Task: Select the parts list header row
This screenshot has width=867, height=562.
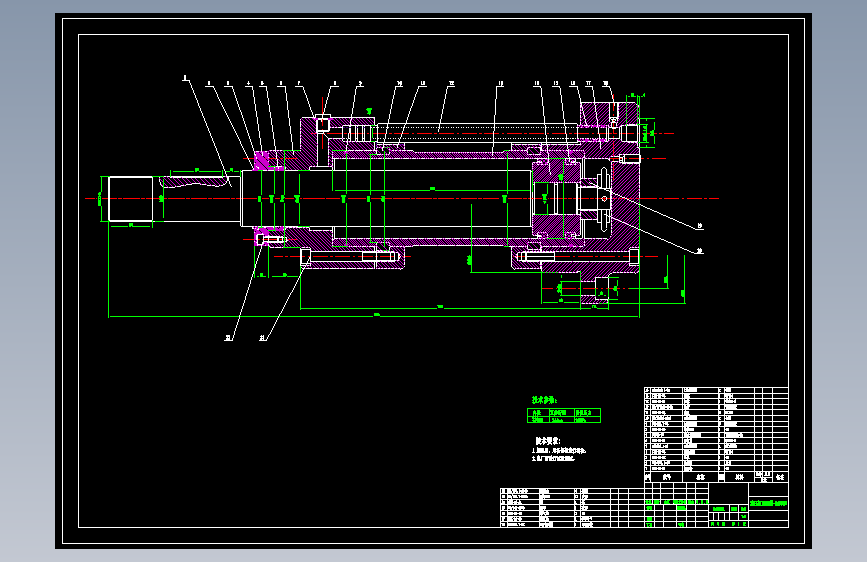Action: pyautogui.click(x=716, y=477)
